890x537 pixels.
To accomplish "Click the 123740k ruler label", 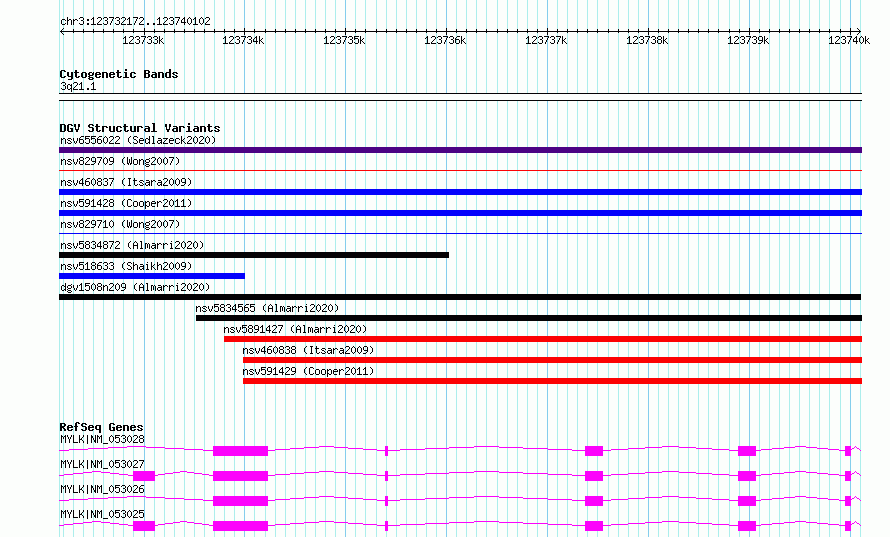I will coord(849,40).
